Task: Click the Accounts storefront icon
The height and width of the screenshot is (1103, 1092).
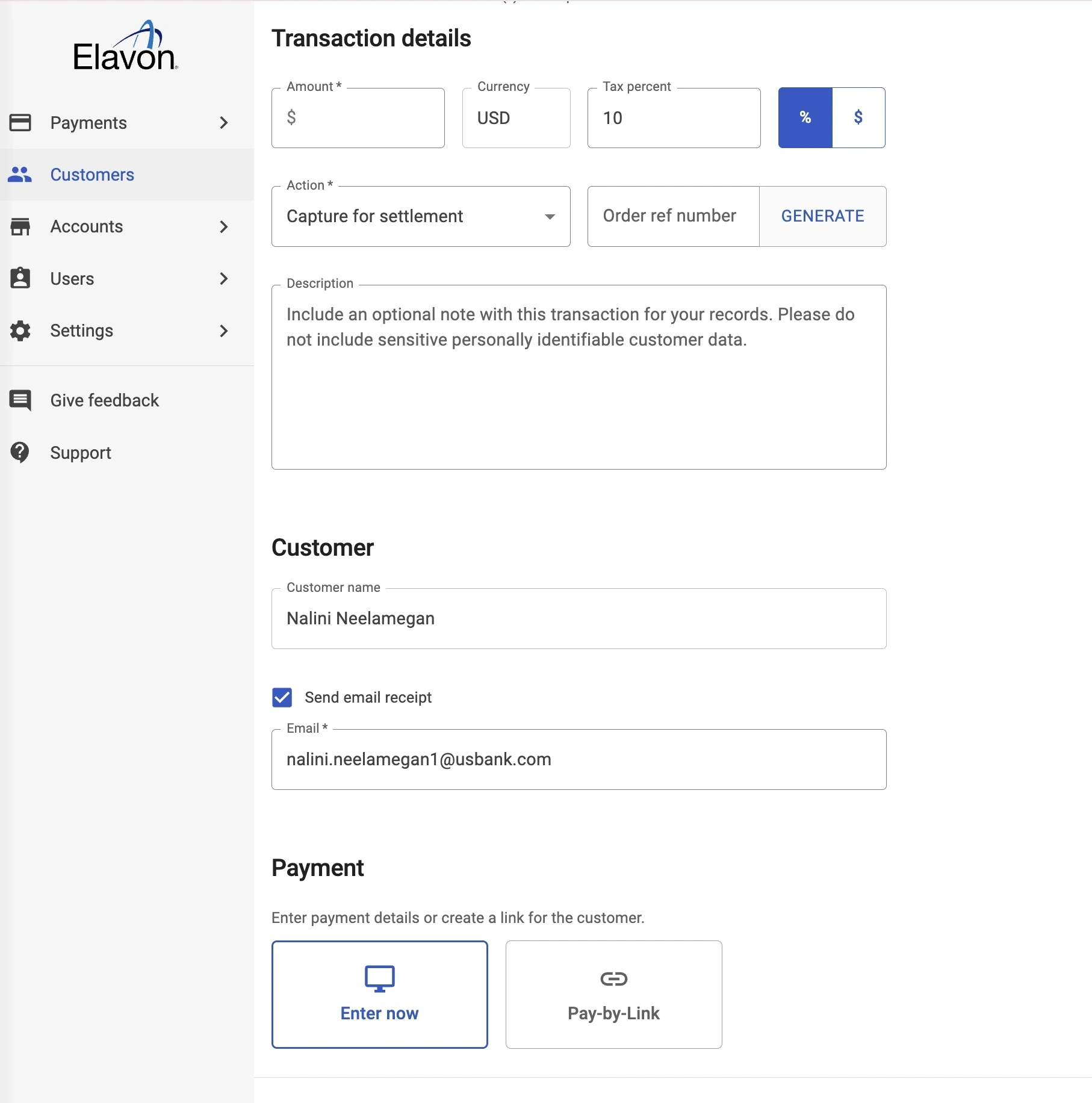Action: pos(20,227)
